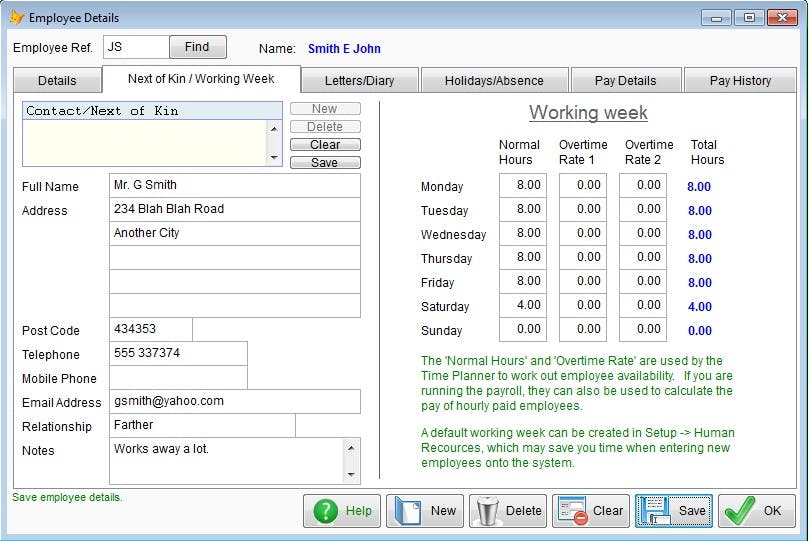
Task: Click Monday Normal Hours field
Action: pyautogui.click(x=523, y=185)
